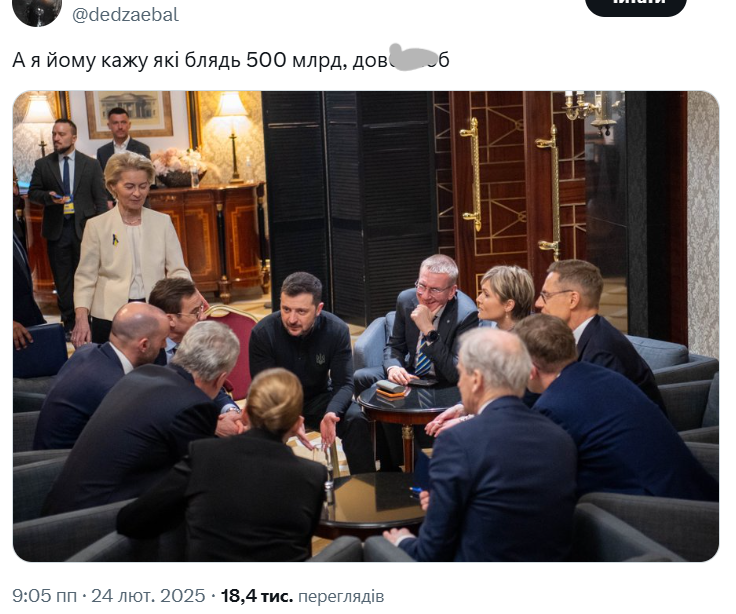Click the gray scribble covering the tweet text
Image resolution: width=736 pixels, height=614 pixels.
[414, 57]
